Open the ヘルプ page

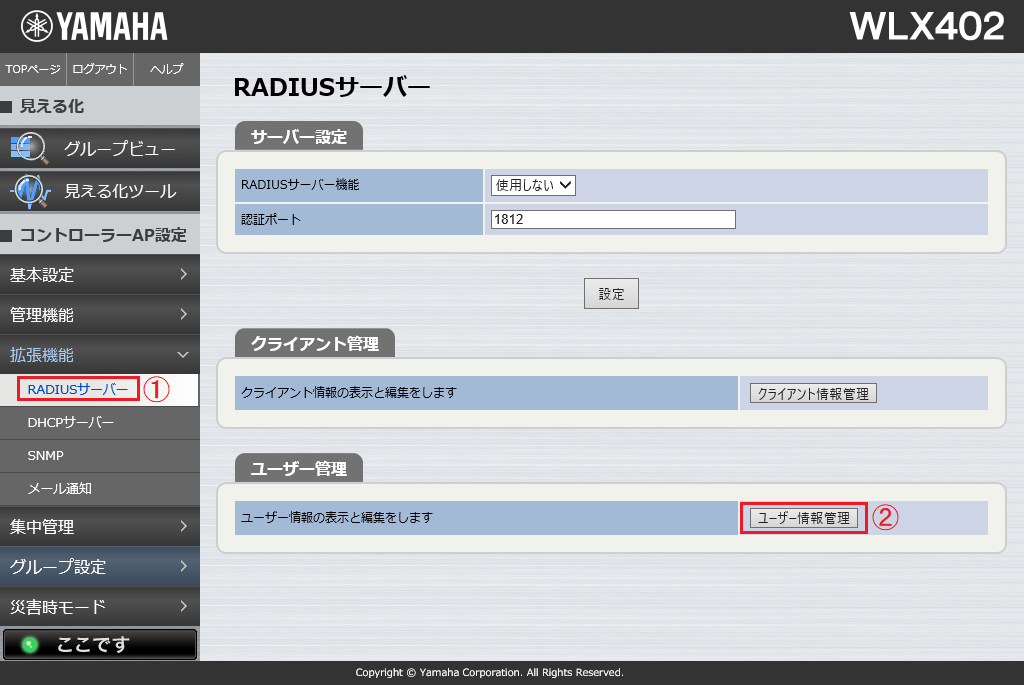coord(166,70)
